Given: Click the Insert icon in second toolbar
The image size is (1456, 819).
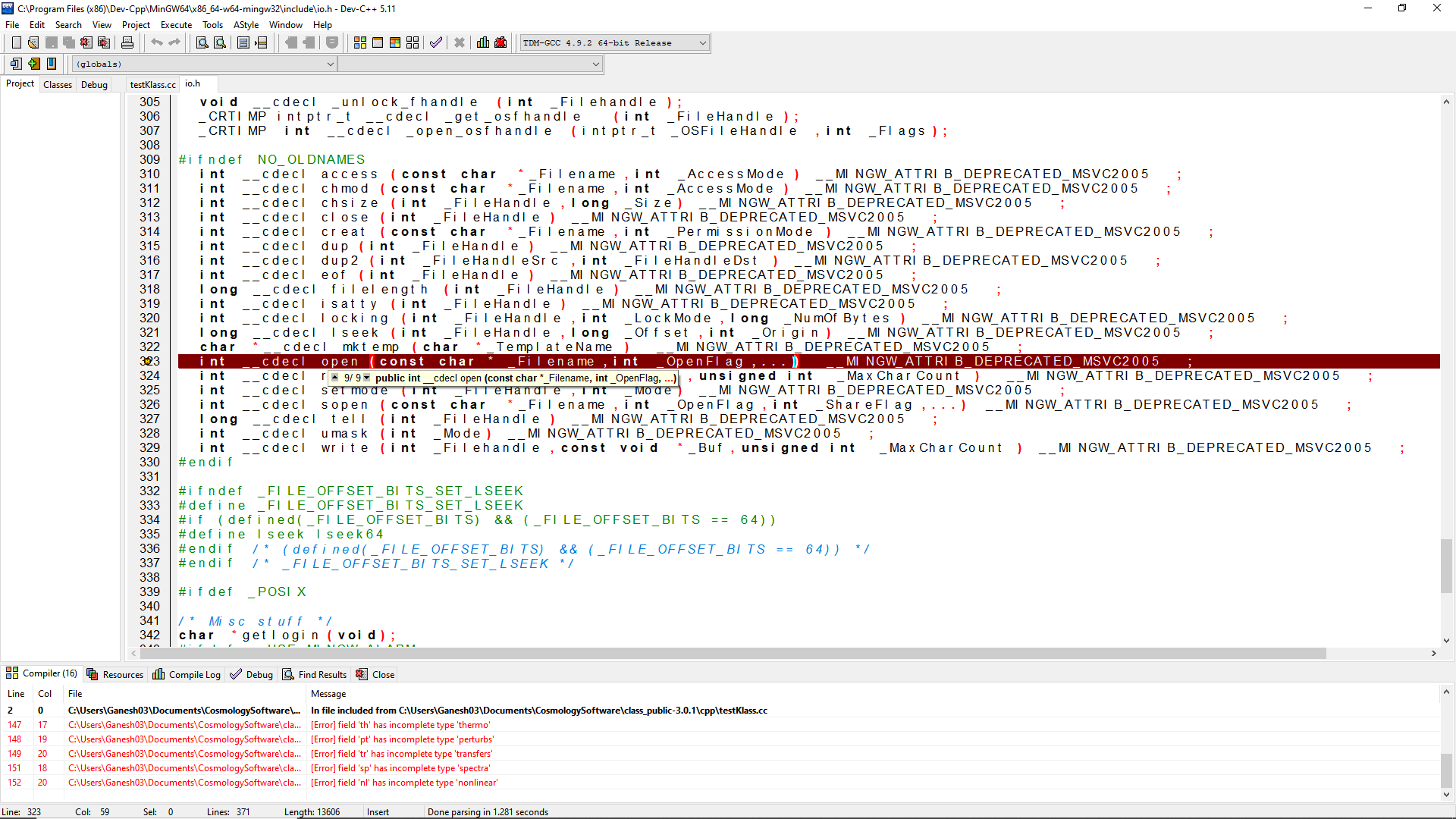Looking at the screenshot, I should click(16, 64).
